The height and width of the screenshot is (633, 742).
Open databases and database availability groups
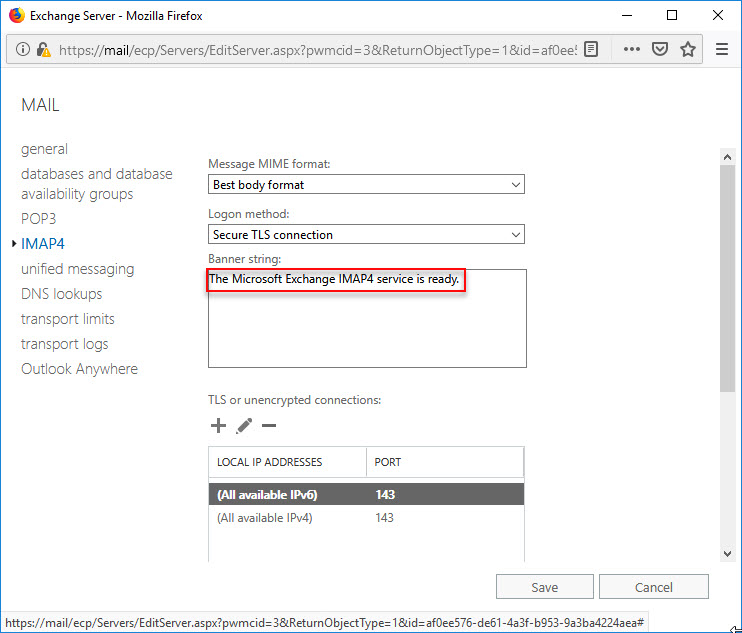[97, 184]
